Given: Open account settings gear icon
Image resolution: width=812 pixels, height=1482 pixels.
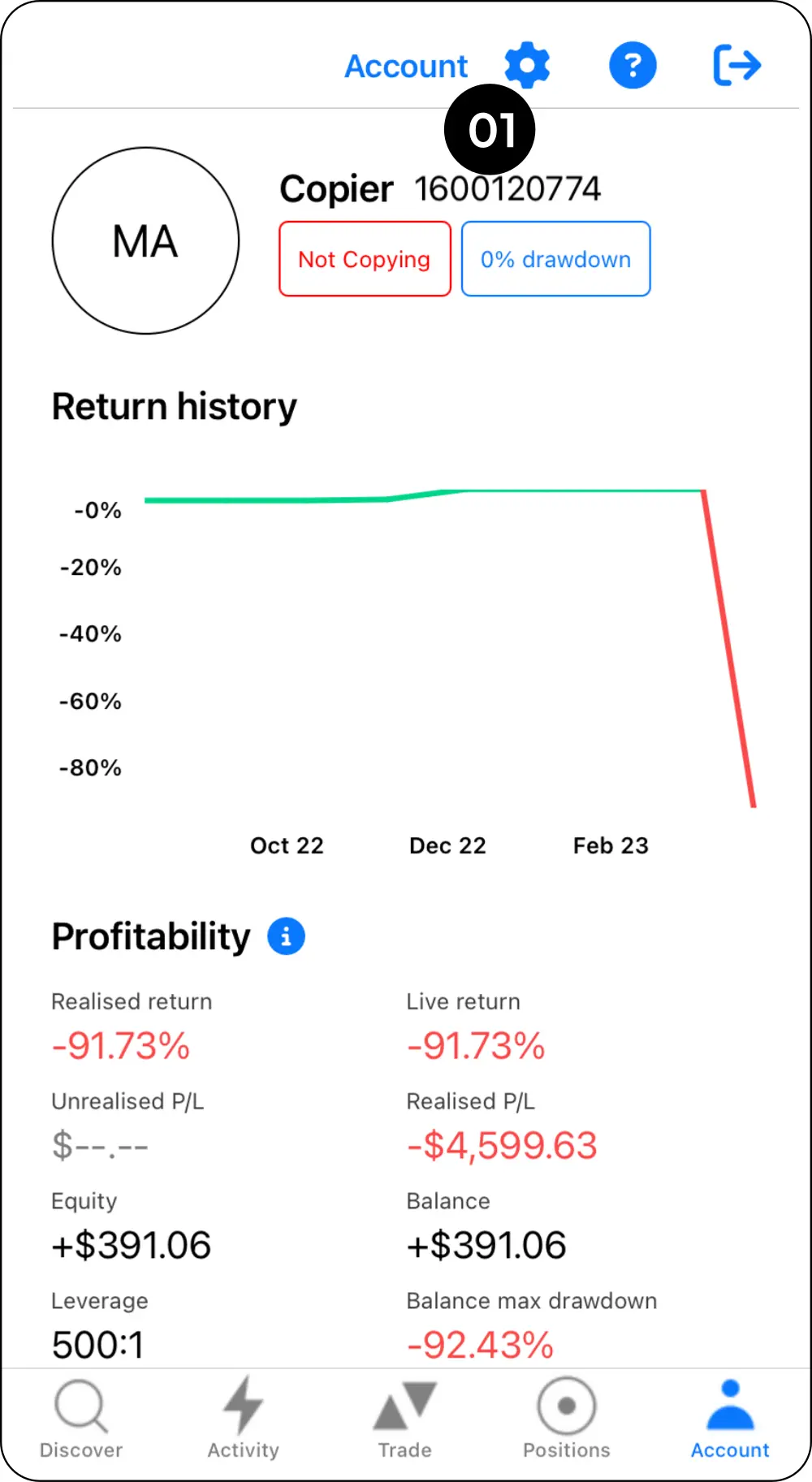Looking at the screenshot, I should click(527, 63).
